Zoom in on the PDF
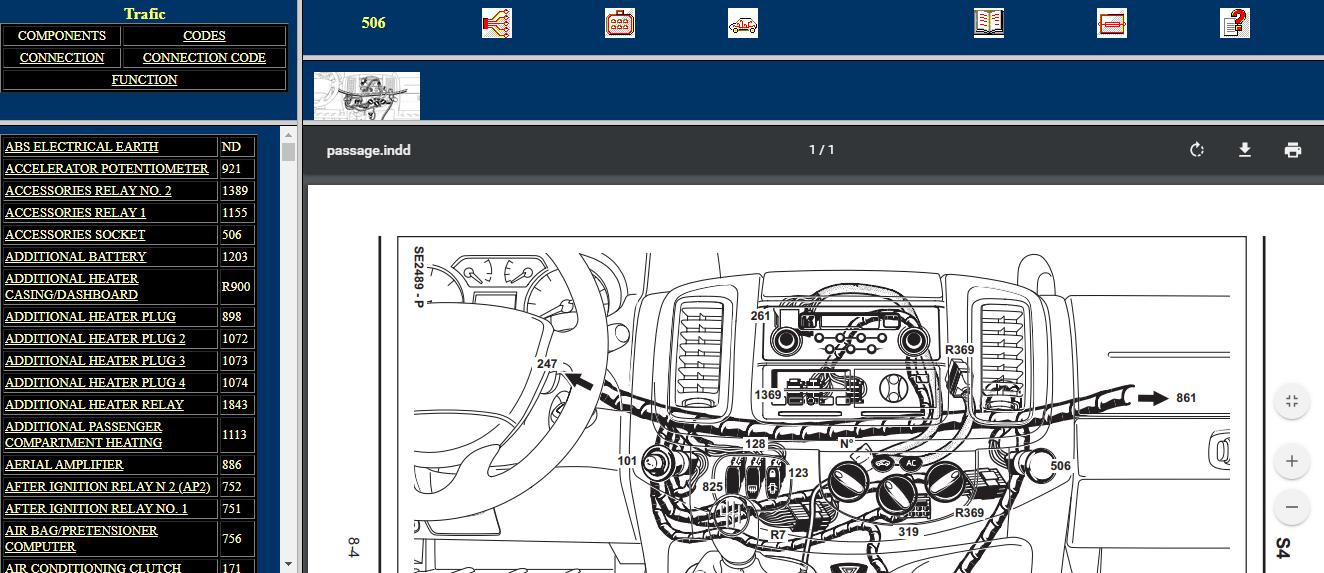Screen dimensions: 1324x573 click(1292, 461)
